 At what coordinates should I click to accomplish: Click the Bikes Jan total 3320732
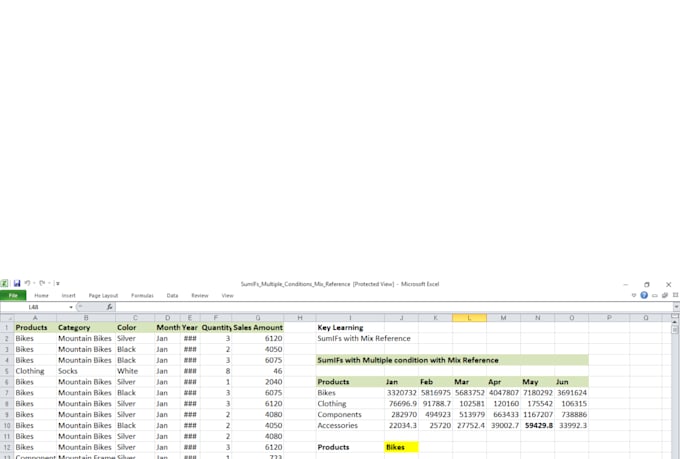[401, 393]
